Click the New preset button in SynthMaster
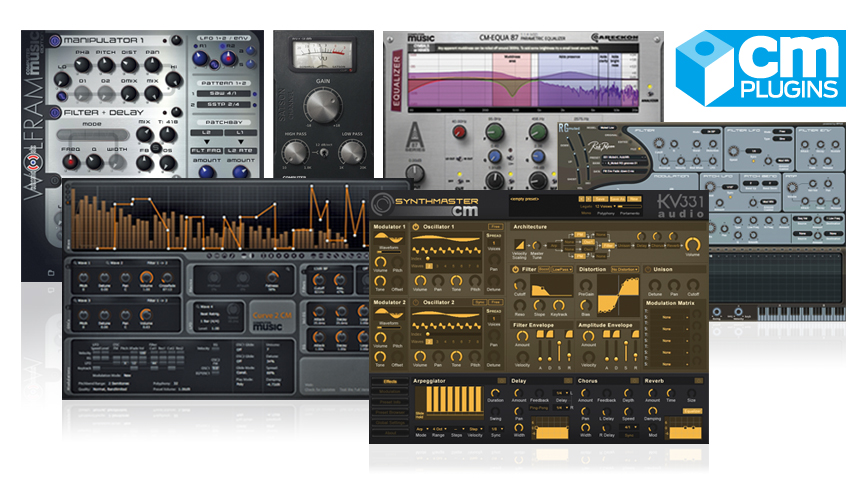Screen dimensions: 860x478 tap(634, 198)
